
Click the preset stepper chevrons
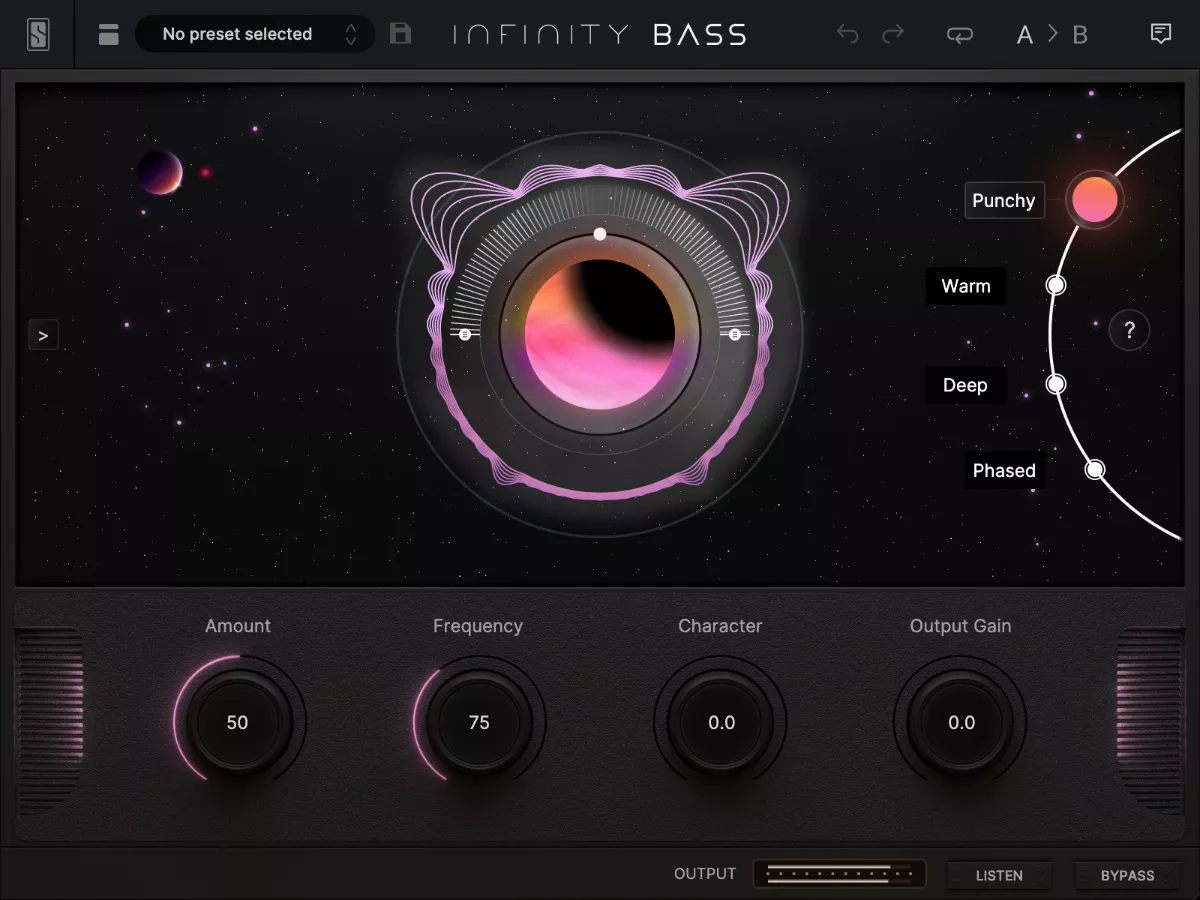[x=351, y=33]
